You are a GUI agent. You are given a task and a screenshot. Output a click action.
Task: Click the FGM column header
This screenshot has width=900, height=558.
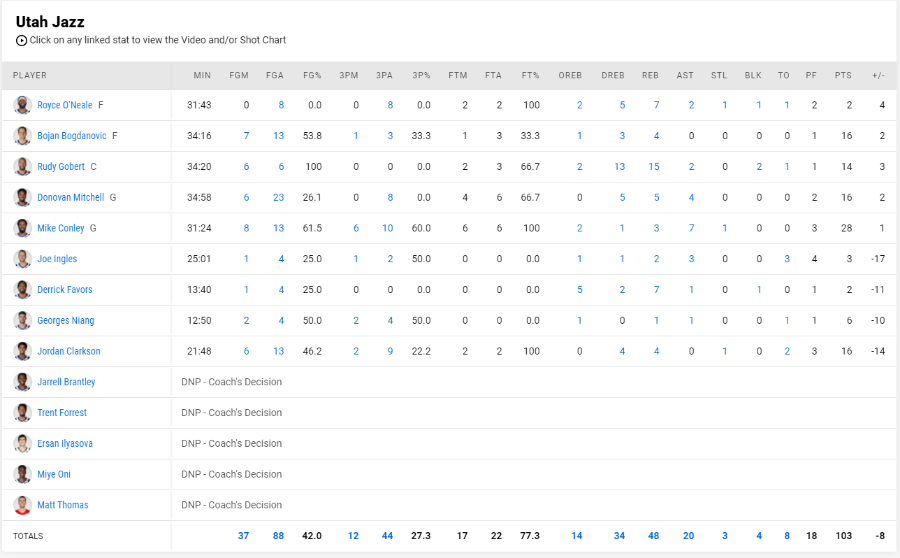[x=239, y=75]
